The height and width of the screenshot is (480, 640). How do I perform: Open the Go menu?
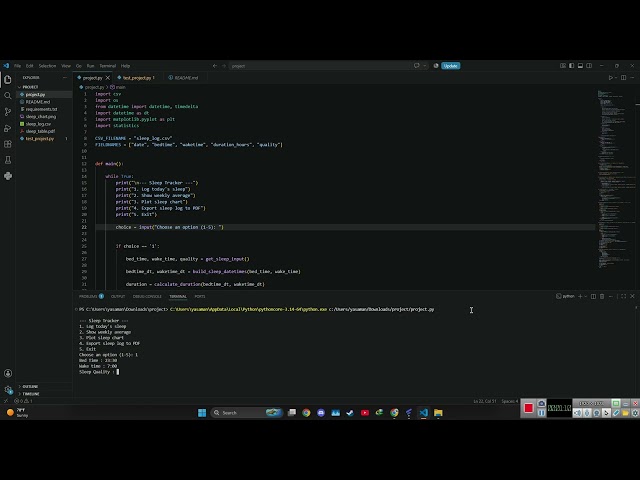(79, 66)
